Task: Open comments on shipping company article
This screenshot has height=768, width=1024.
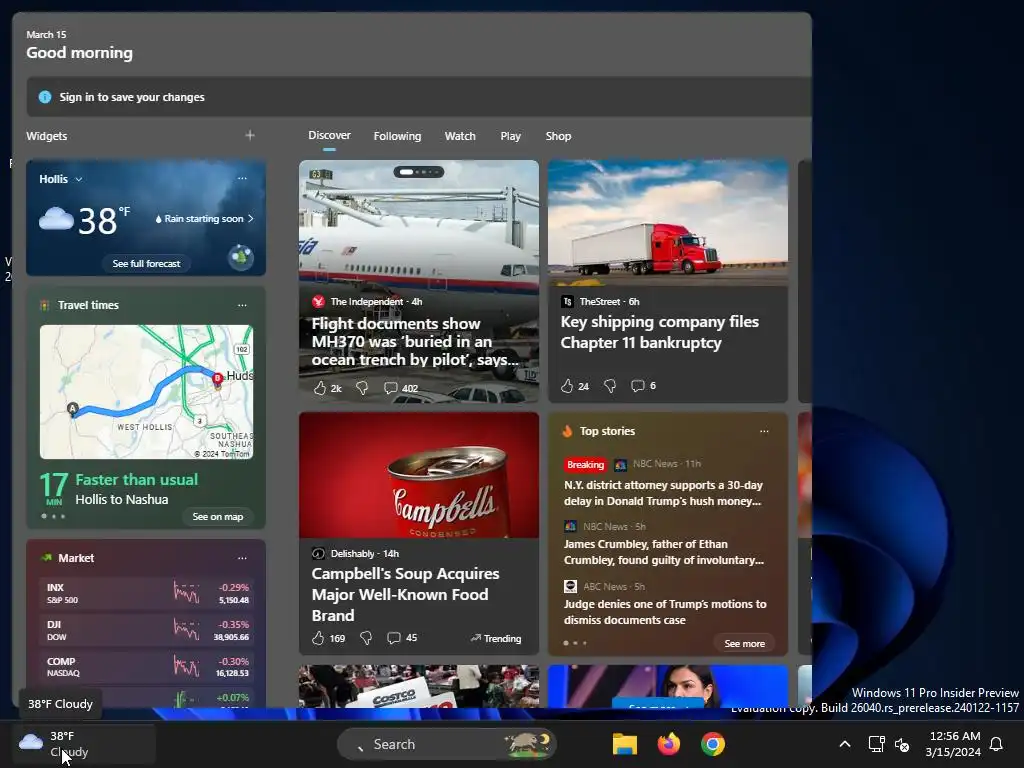Action: pyautogui.click(x=637, y=386)
